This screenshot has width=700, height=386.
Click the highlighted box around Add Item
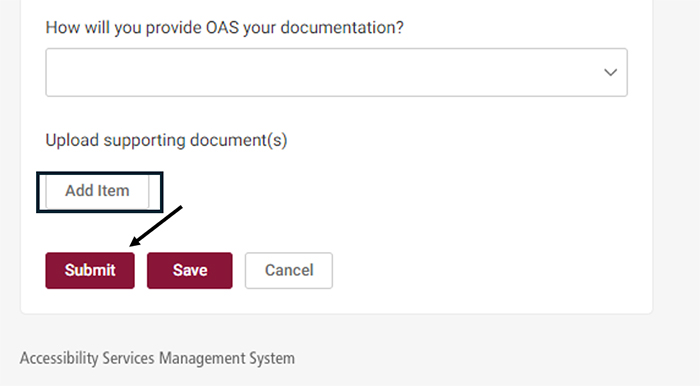pos(100,192)
